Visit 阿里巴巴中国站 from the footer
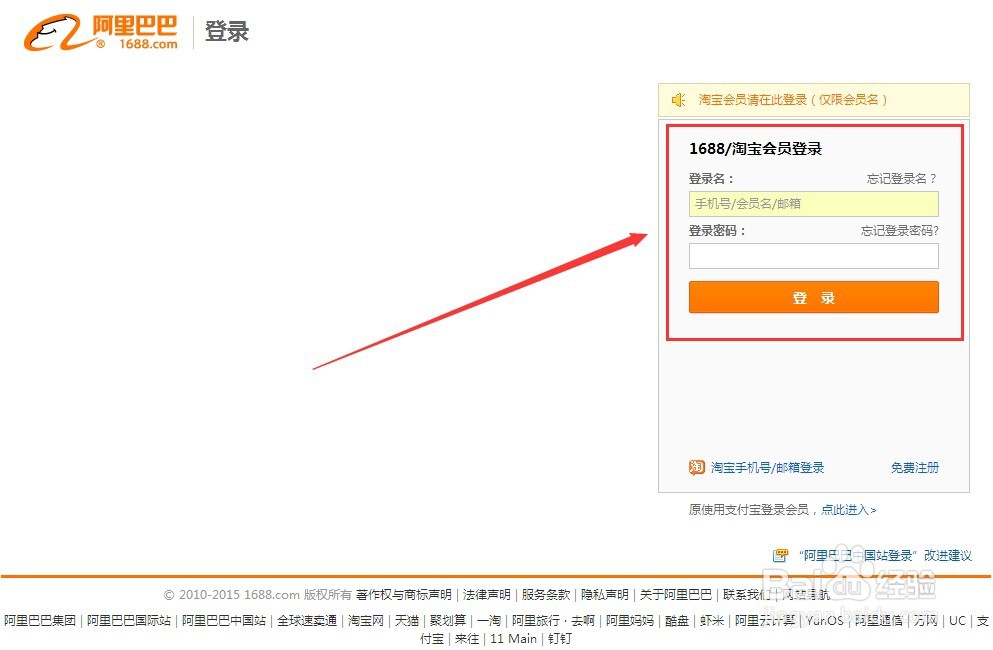 coord(224,620)
